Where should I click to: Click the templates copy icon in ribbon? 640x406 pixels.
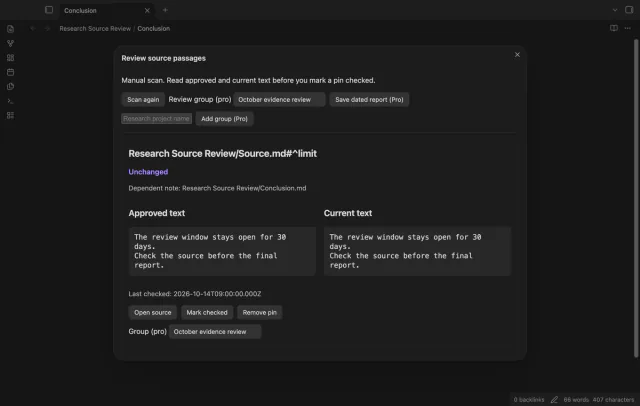point(11,87)
